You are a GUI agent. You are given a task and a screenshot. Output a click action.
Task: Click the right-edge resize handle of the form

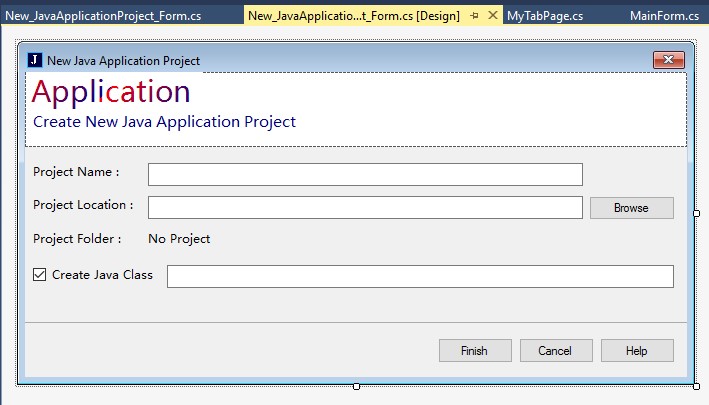(x=696, y=213)
